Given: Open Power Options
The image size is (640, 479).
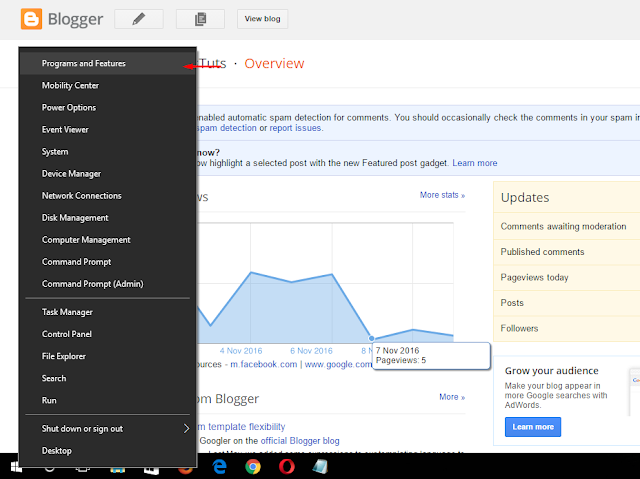Looking at the screenshot, I should click(108, 107).
